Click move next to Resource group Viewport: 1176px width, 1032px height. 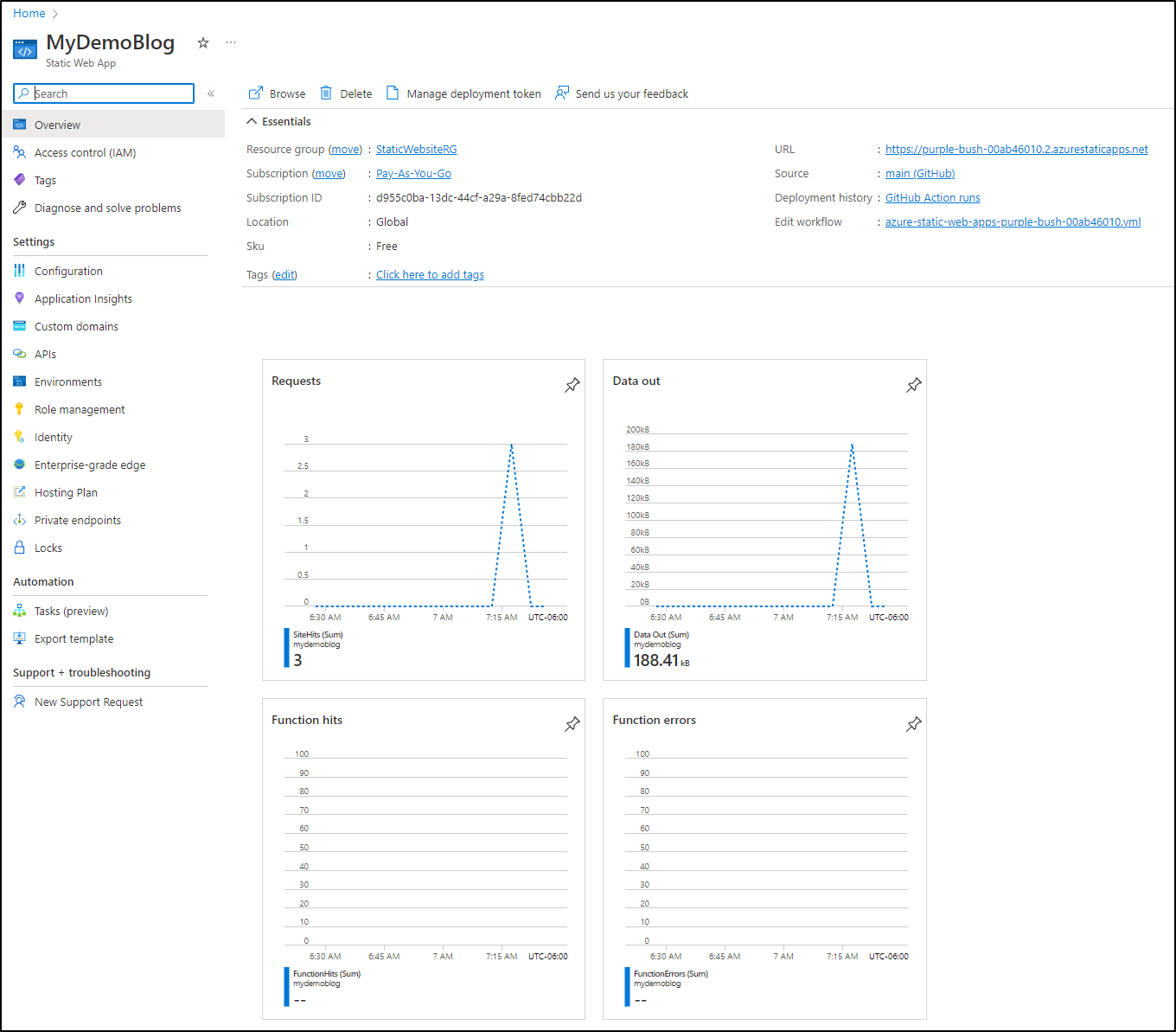coord(346,150)
